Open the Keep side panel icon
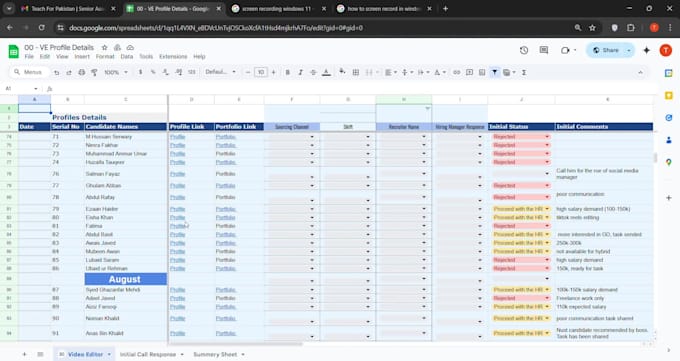 click(668, 95)
